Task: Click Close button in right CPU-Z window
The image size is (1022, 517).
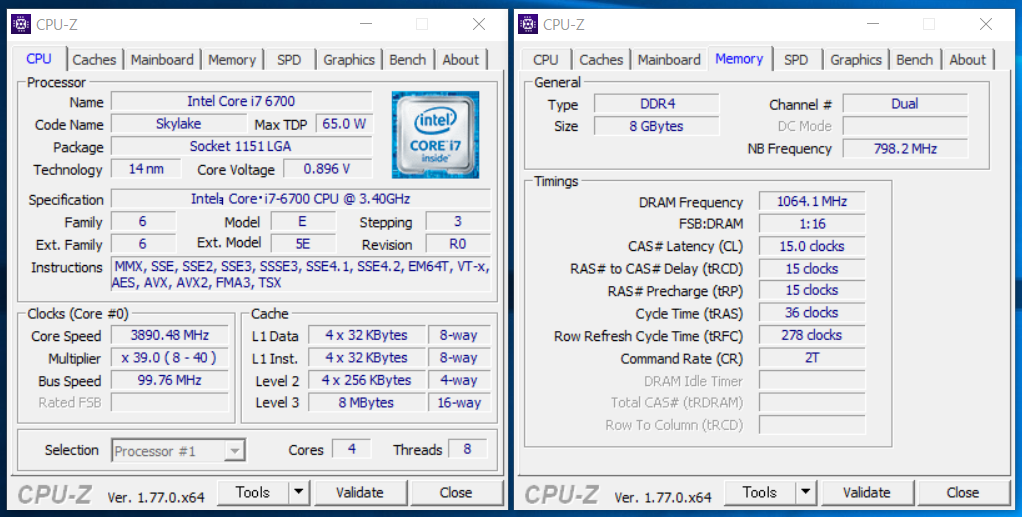Action: pos(963,492)
